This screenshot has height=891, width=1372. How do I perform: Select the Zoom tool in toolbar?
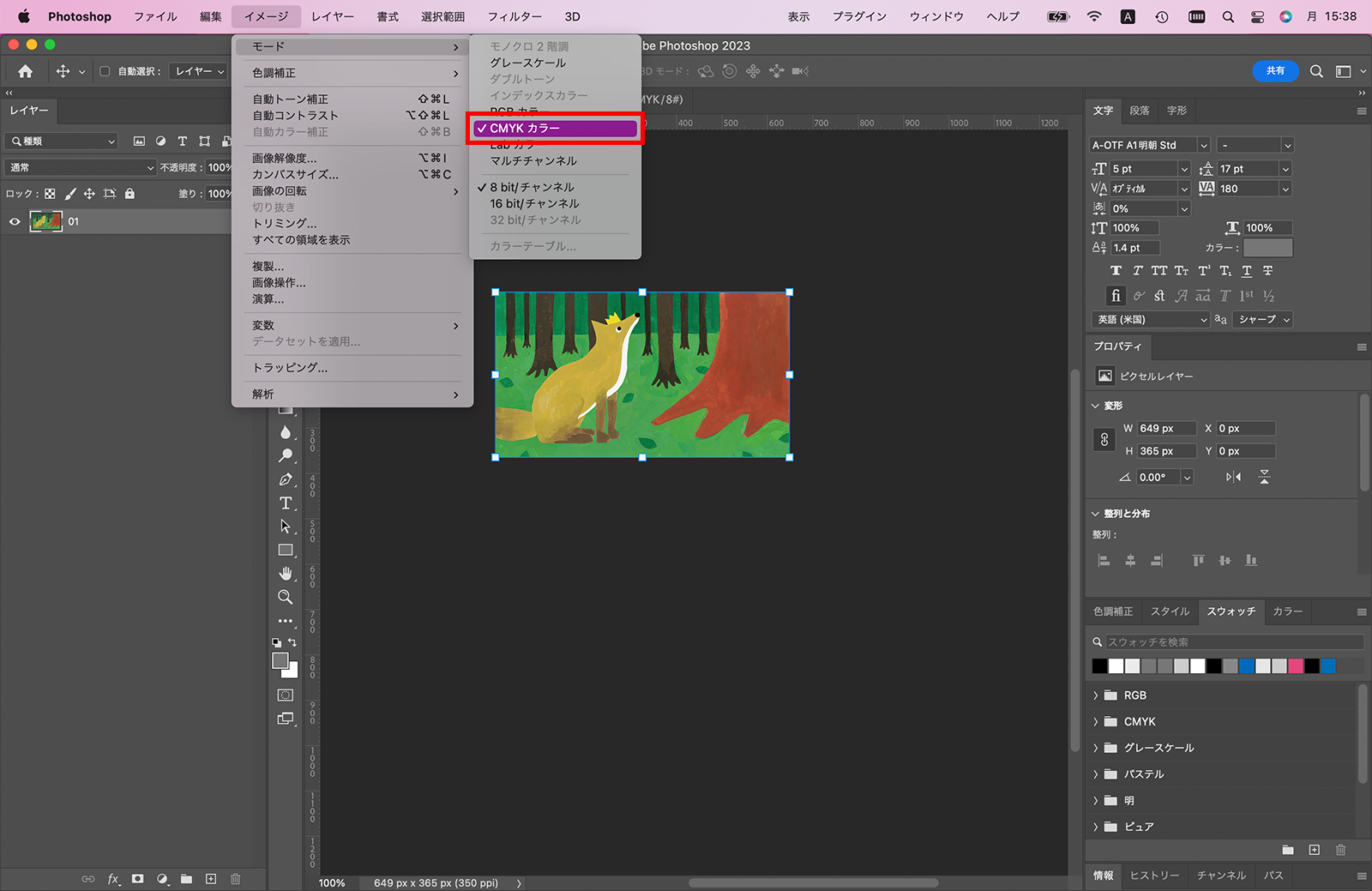286,597
